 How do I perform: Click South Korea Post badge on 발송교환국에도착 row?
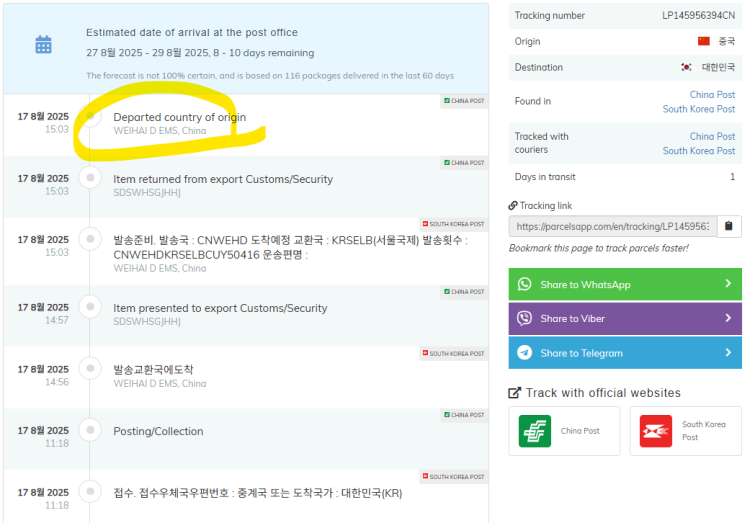[453, 353]
